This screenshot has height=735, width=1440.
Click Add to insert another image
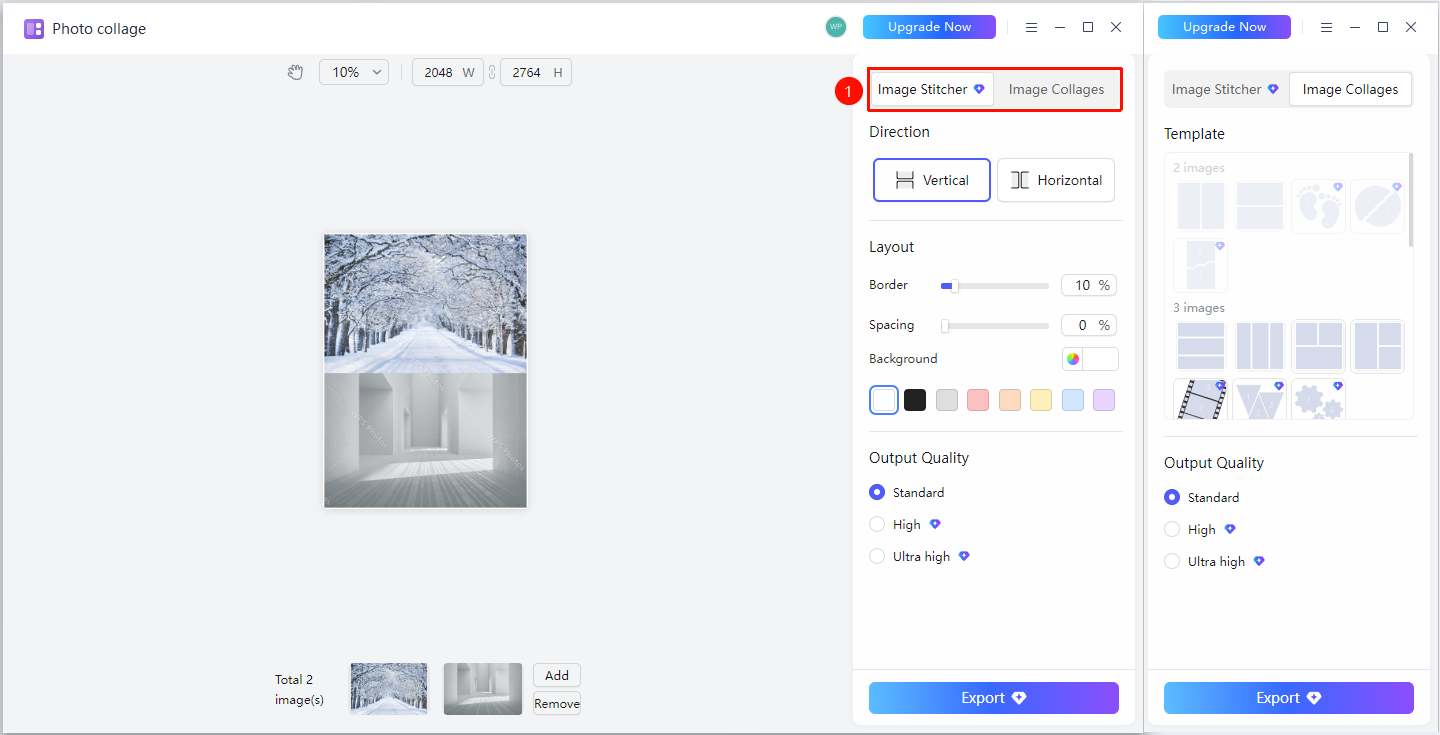tap(557, 676)
